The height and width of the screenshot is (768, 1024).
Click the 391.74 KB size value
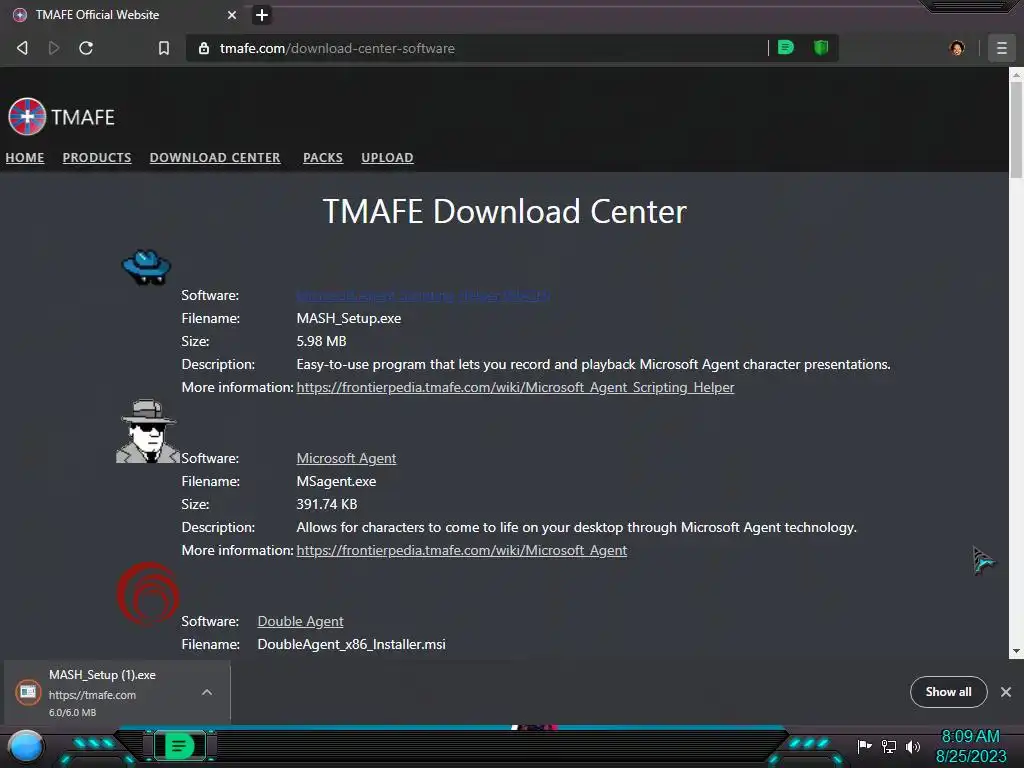click(x=327, y=505)
